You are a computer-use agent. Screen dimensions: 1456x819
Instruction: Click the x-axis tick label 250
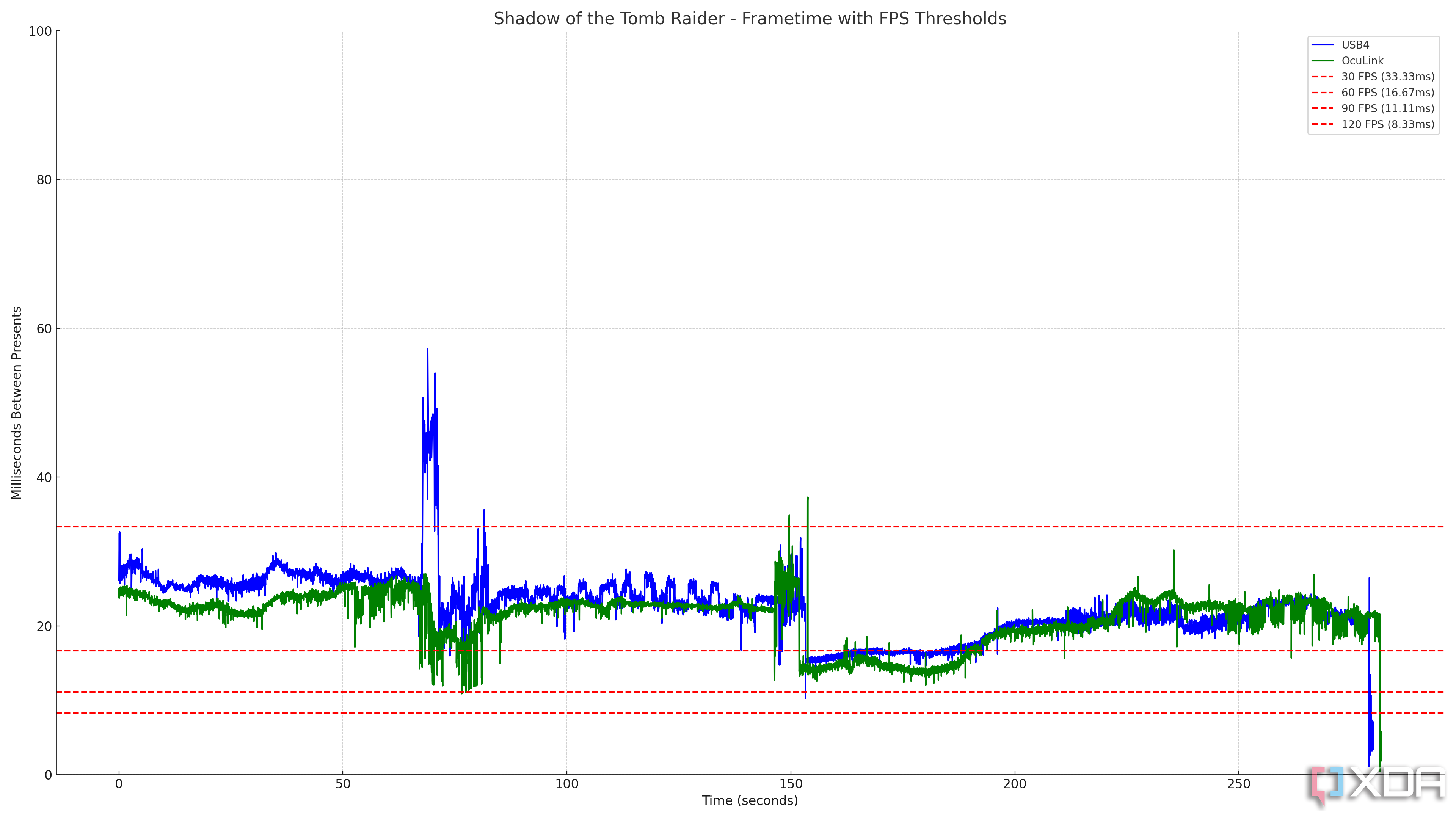click(x=1239, y=784)
